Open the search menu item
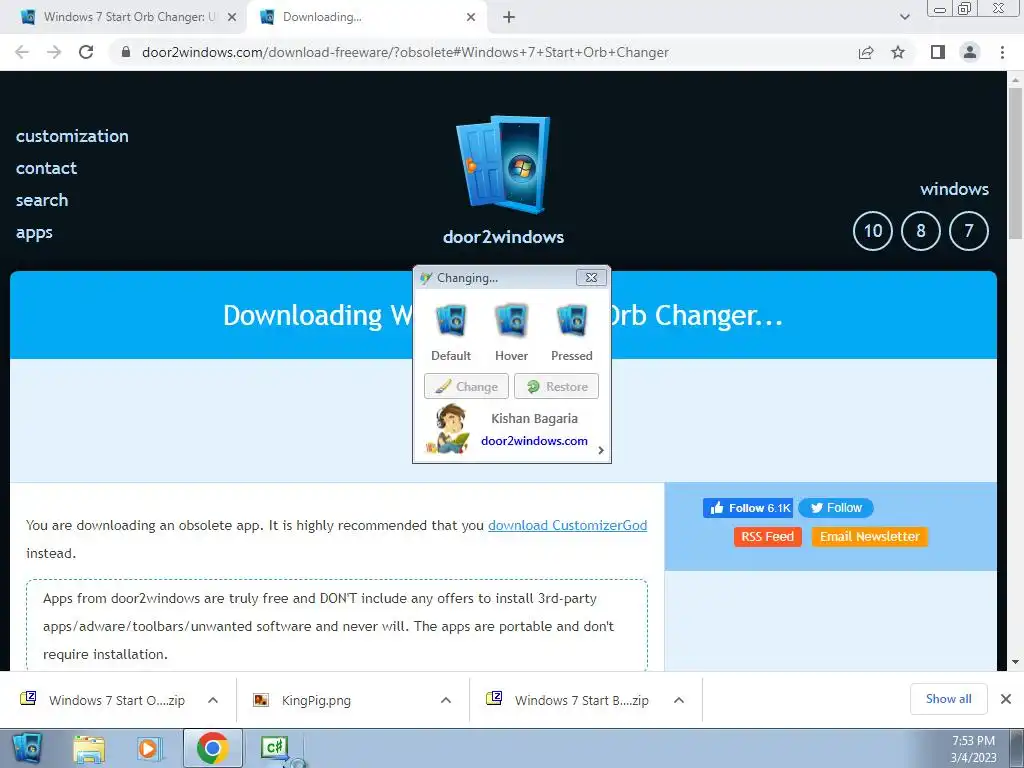 tap(42, 200)
